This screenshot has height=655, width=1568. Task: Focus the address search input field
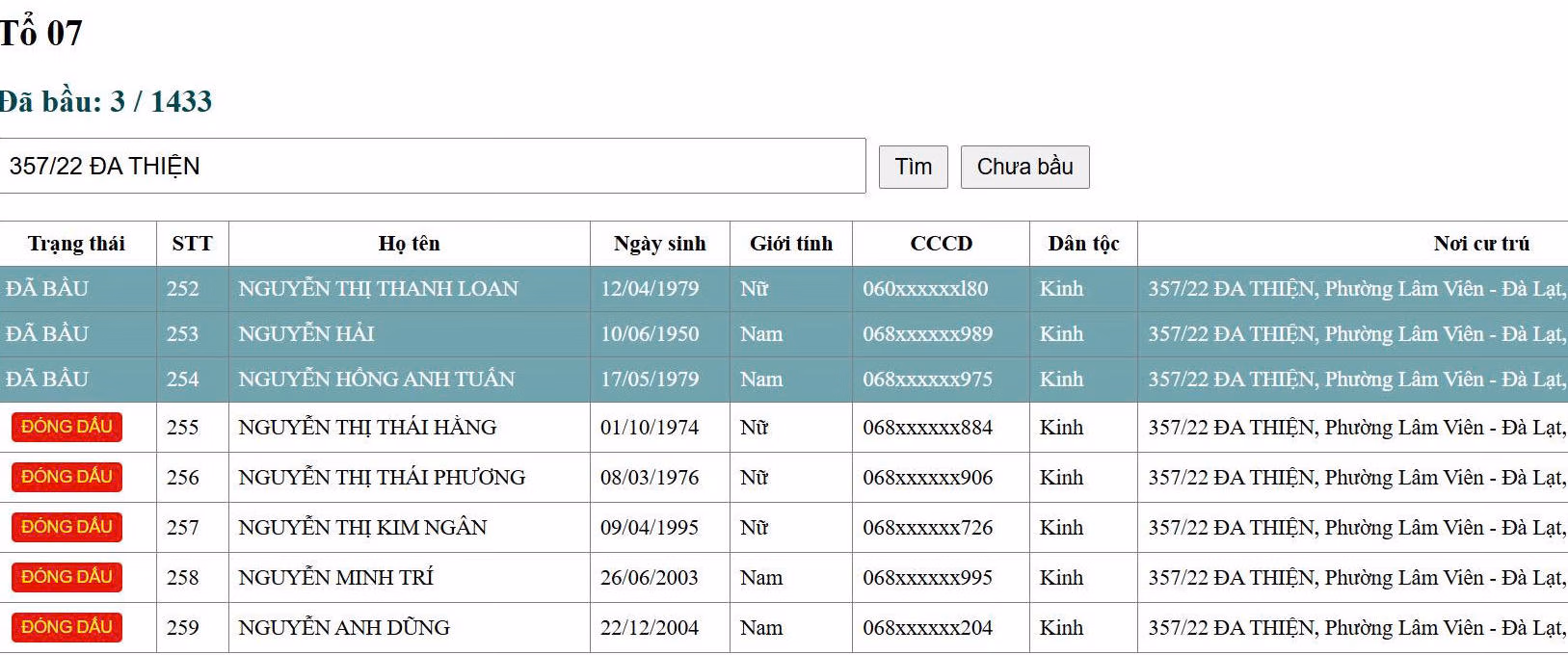(x=432, y=166)
